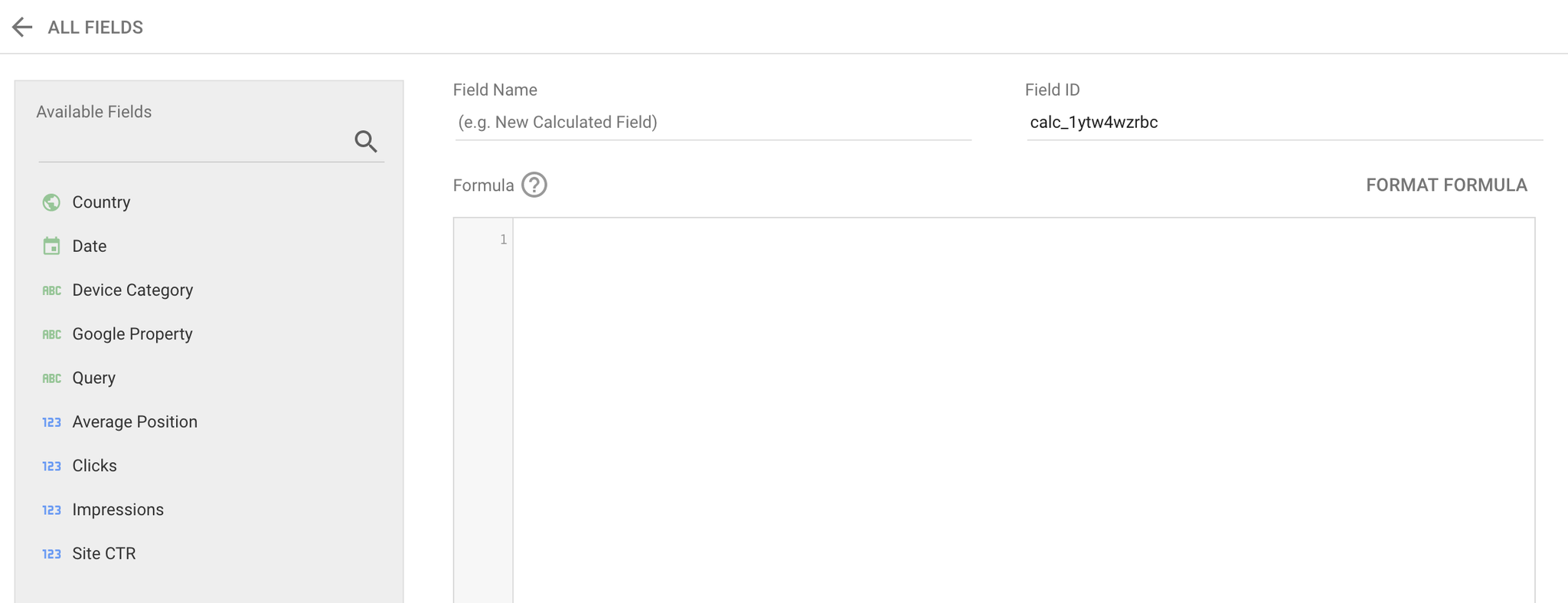The image size is (1568, 603).
Task: Open the Formula help question icon
Action: 534,185
